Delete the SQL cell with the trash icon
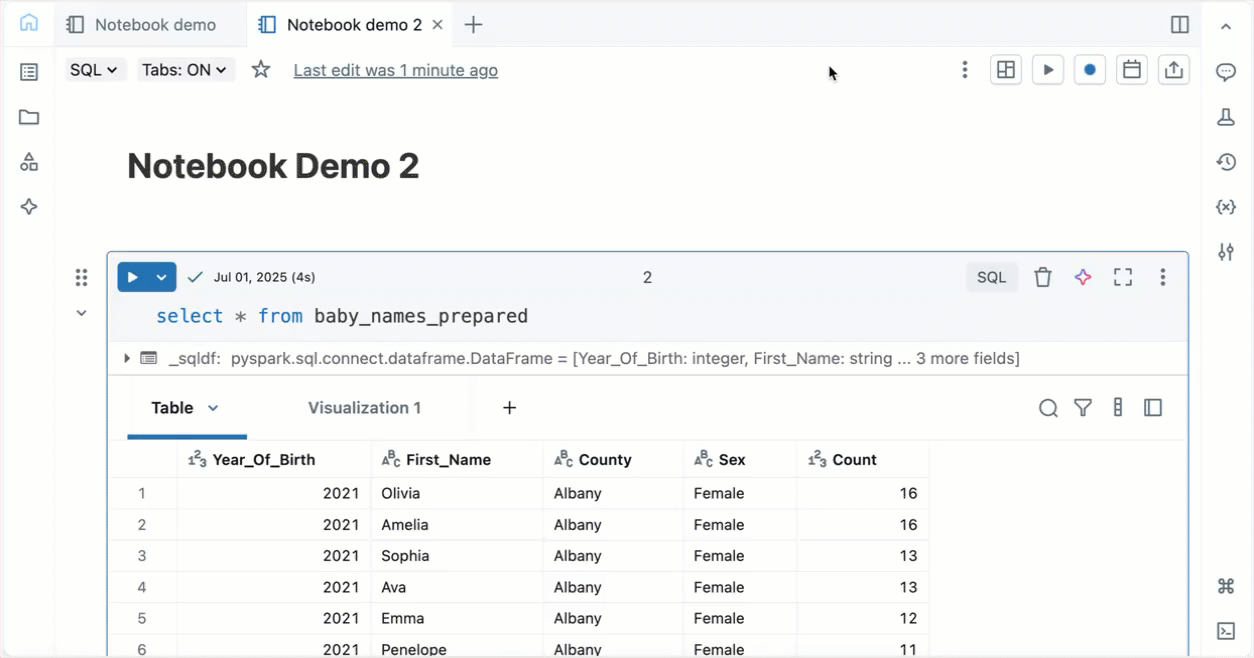 pyautogui.click(x=1043, y=277)
